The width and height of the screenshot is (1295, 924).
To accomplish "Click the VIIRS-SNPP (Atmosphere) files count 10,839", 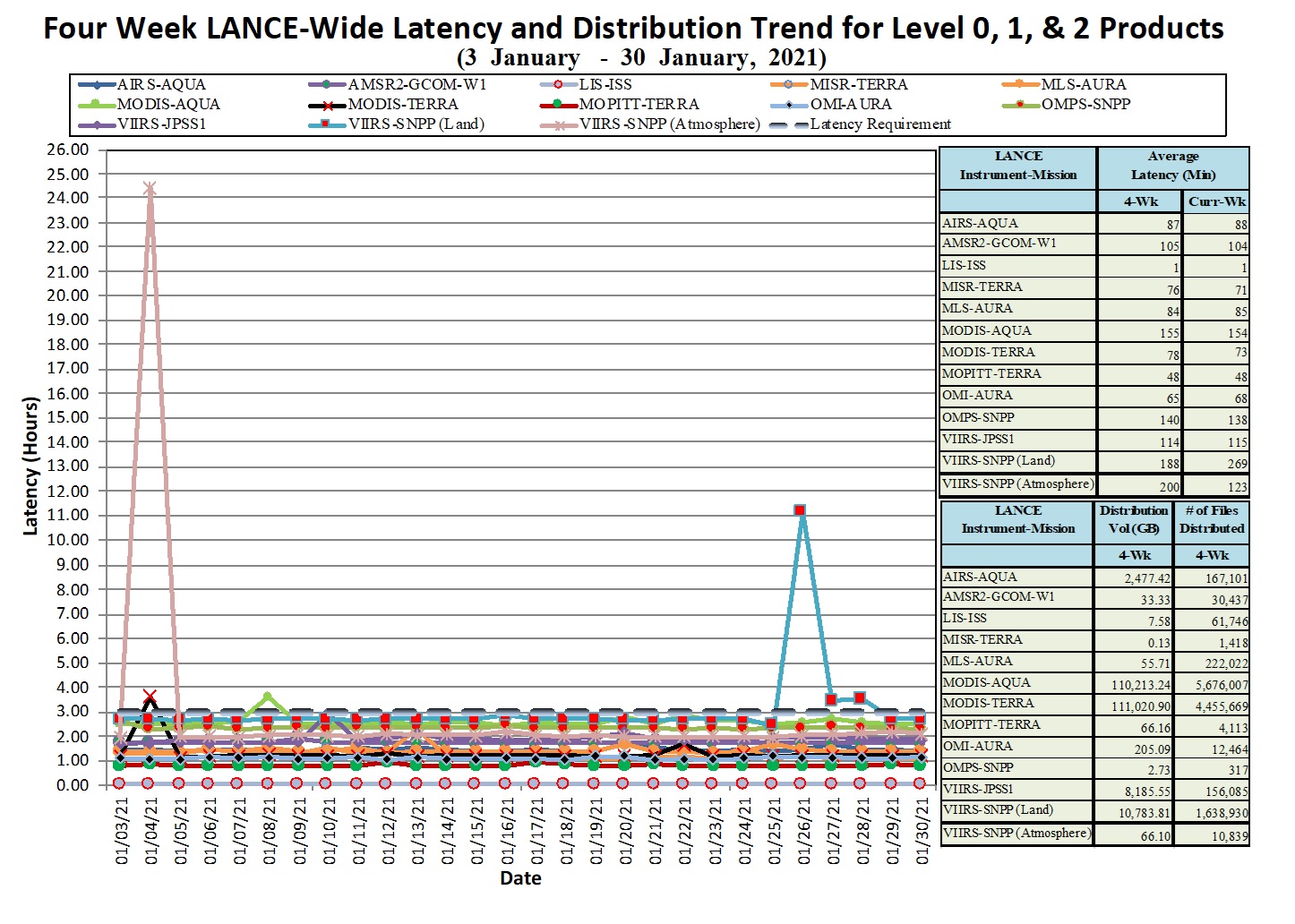I will 1230,835.
